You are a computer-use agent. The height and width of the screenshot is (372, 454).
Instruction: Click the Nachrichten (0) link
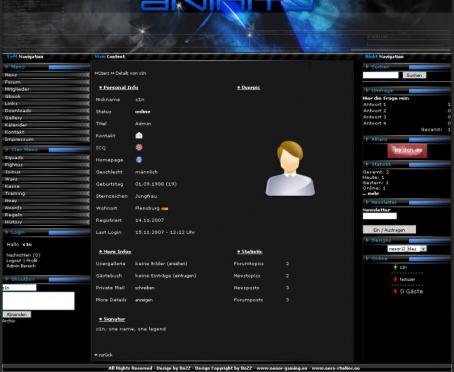23,255
